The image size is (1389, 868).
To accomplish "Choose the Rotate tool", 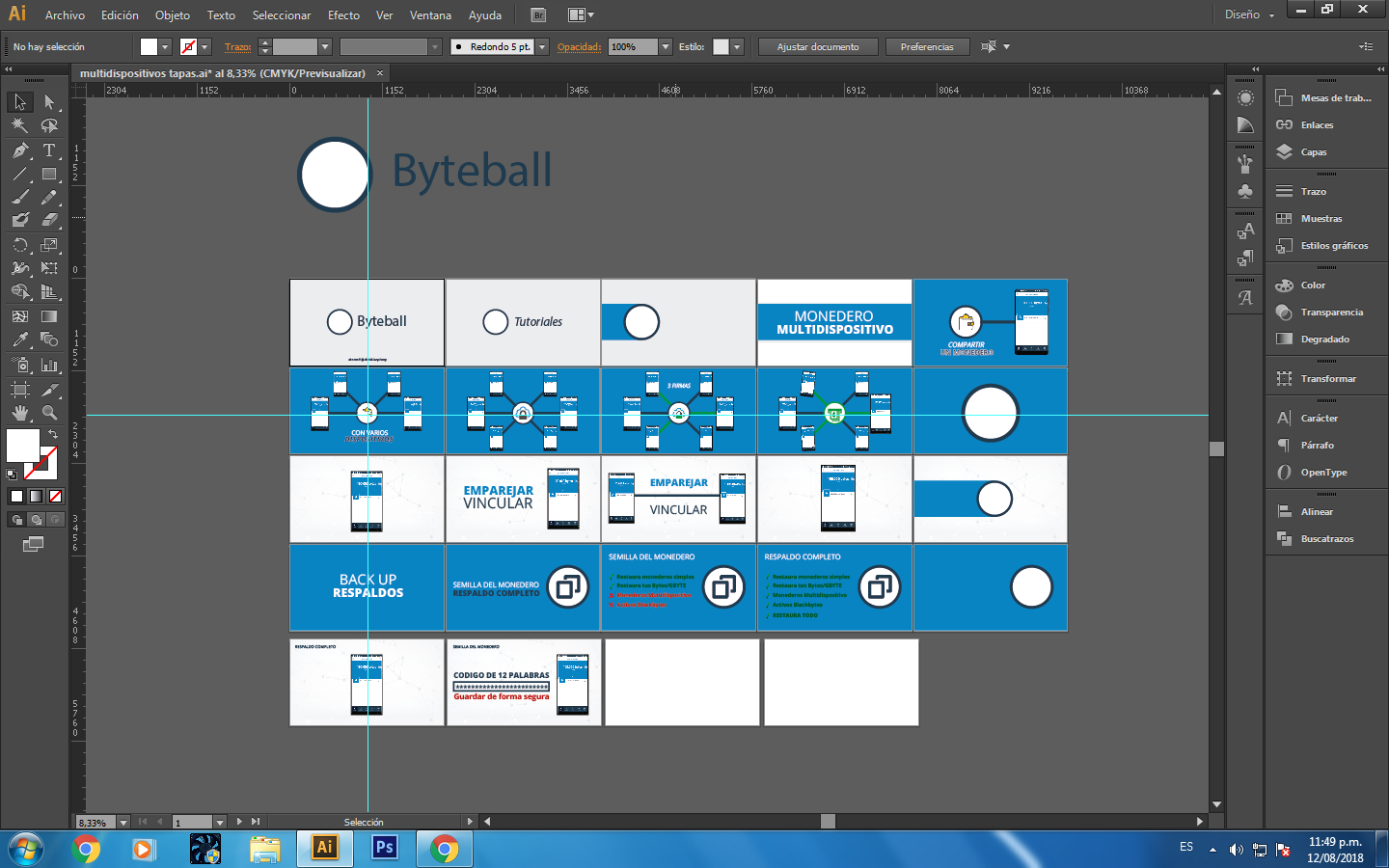I will click(20, 245).
